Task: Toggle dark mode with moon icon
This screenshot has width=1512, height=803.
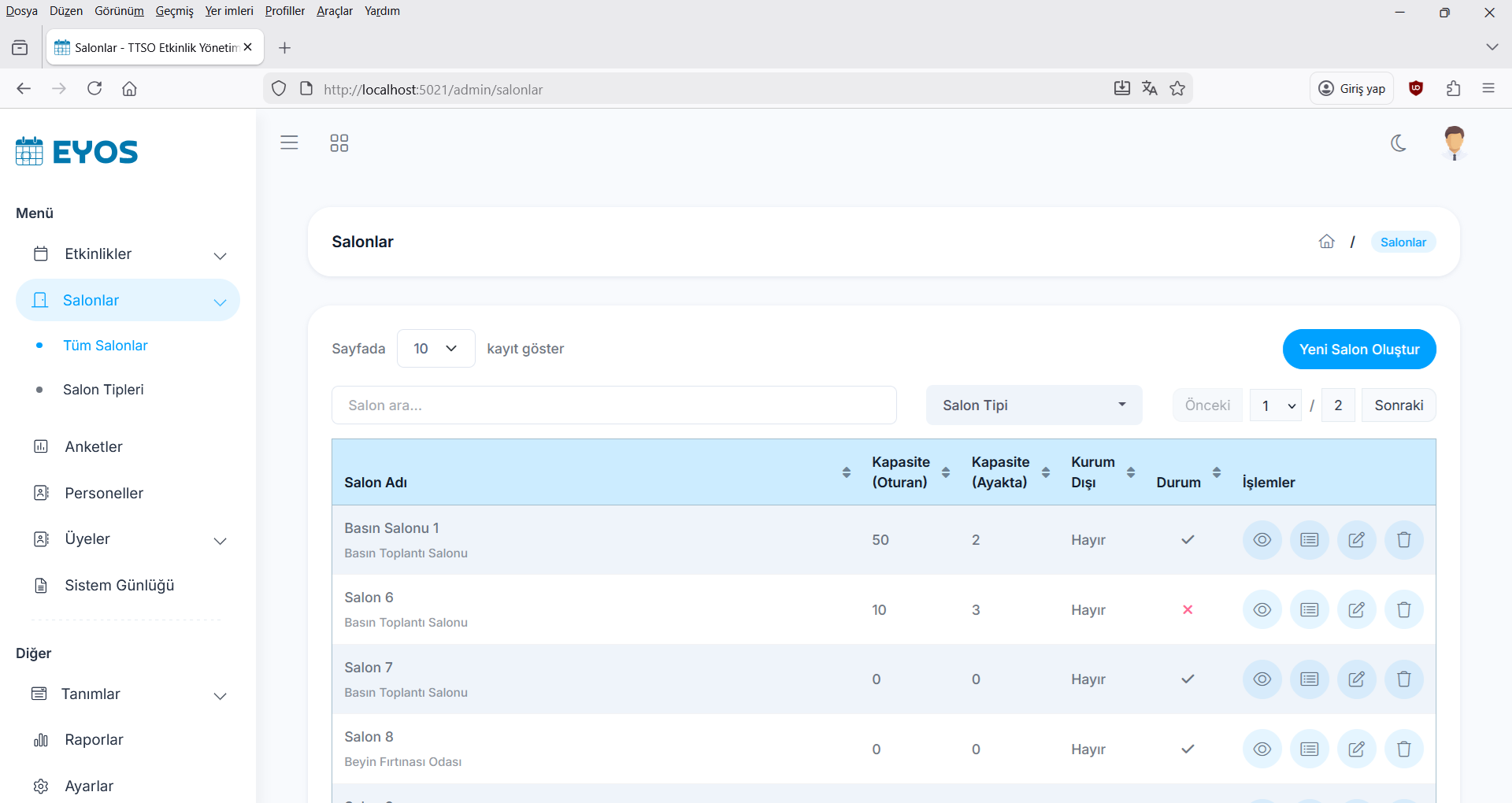Action: click(x=1399, y=142)
